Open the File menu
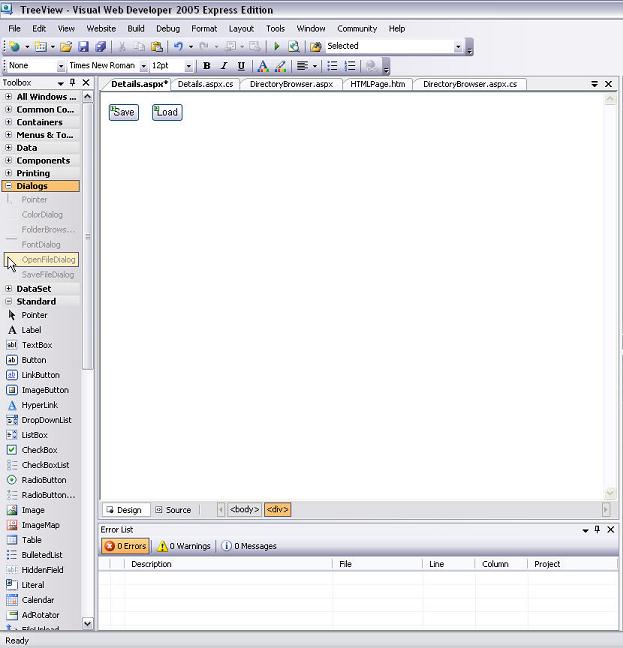Image resolution: width=623 pixels, height=648 pixels. [x=14, y=29]
